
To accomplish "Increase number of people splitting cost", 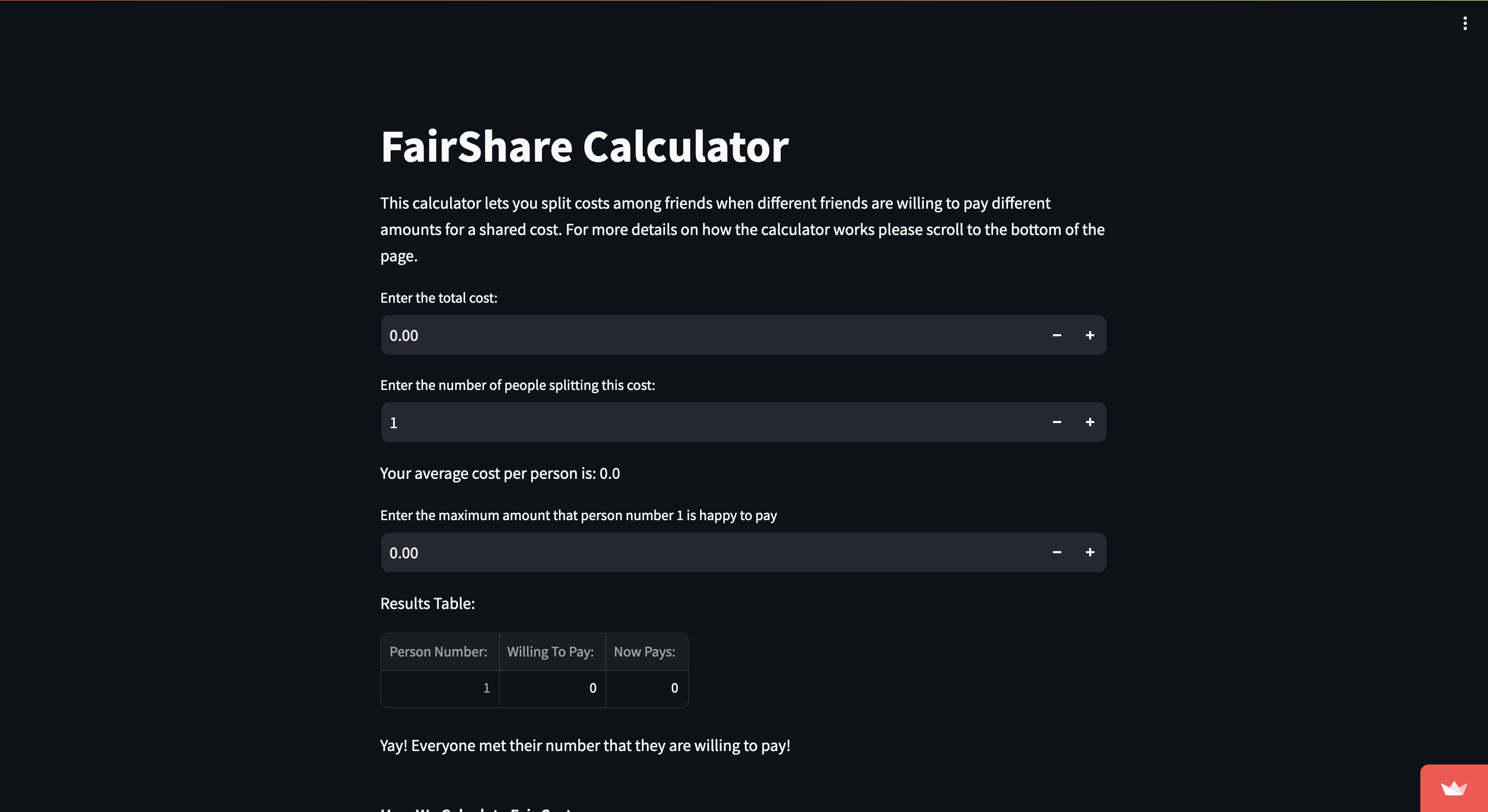I will [x=1090, y=422].
